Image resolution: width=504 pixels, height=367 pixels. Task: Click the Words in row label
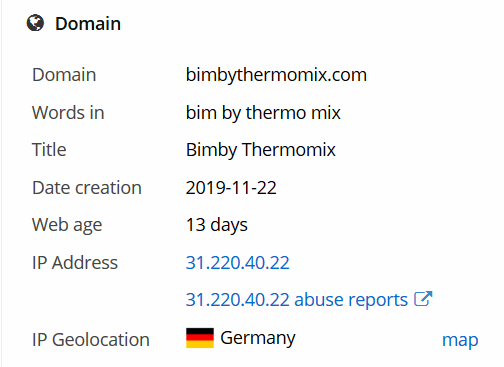tap(68, 113)
